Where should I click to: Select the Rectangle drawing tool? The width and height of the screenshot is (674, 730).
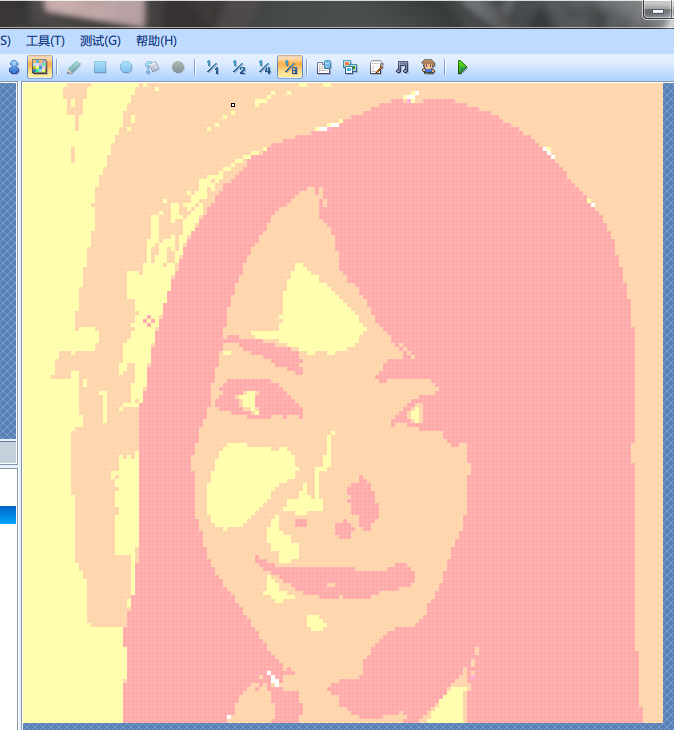pyautogui.click(x=100, y=68)
